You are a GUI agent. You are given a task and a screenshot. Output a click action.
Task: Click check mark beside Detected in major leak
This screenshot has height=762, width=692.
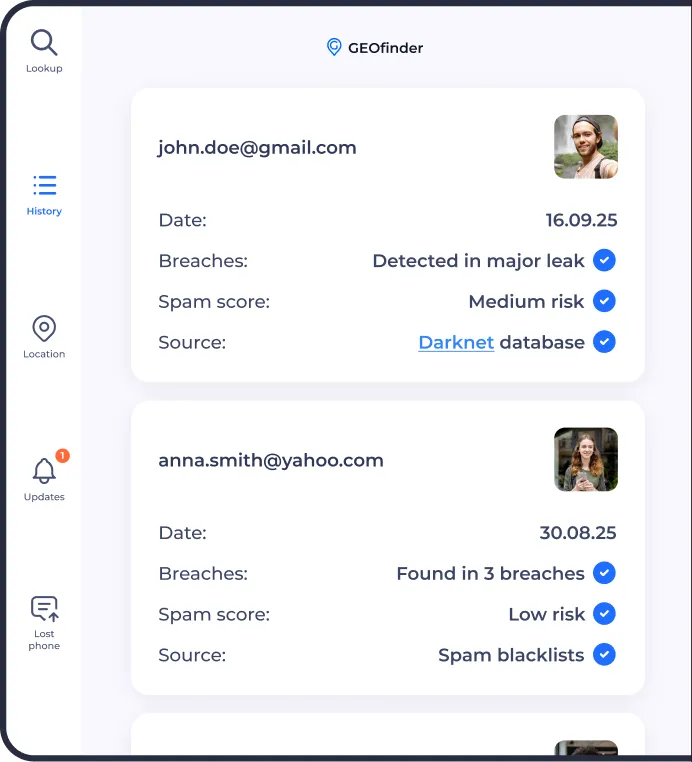[604, 260]
